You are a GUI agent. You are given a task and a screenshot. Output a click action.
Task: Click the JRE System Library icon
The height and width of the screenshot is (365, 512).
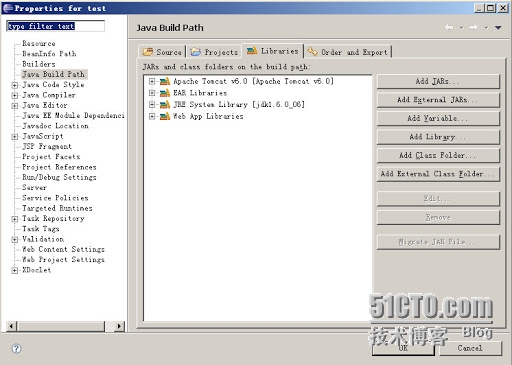165,105
